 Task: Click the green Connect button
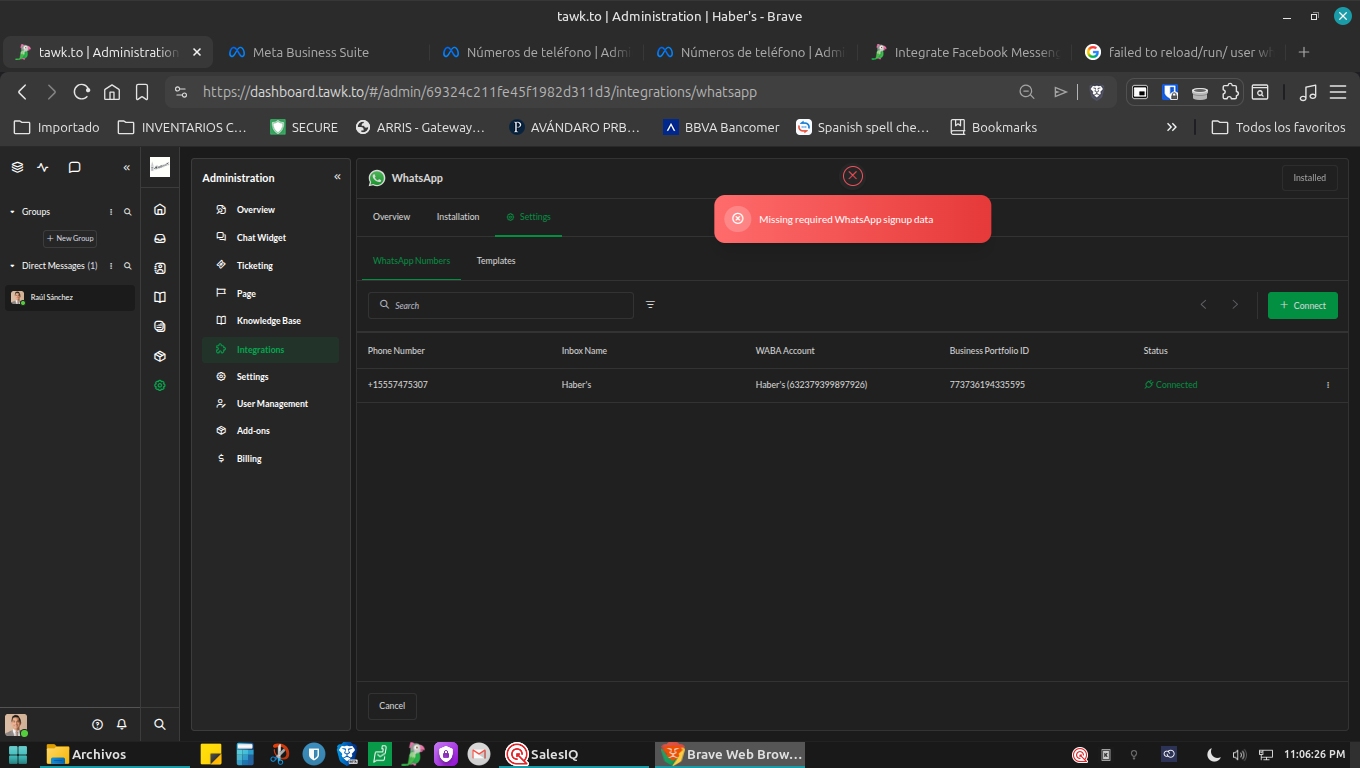(1302, 305)
